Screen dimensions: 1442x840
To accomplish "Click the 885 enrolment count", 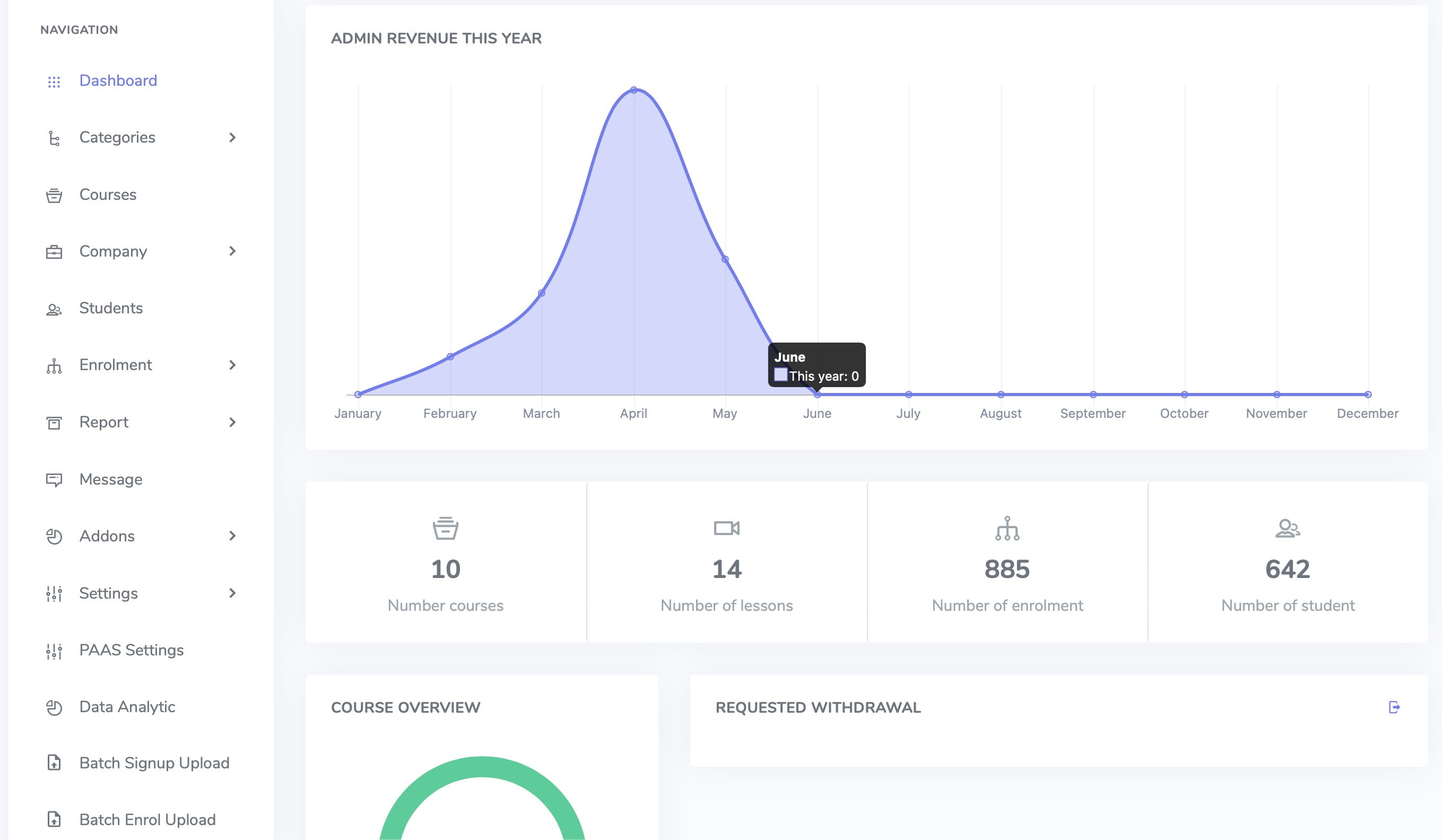I will (1007, 569).
